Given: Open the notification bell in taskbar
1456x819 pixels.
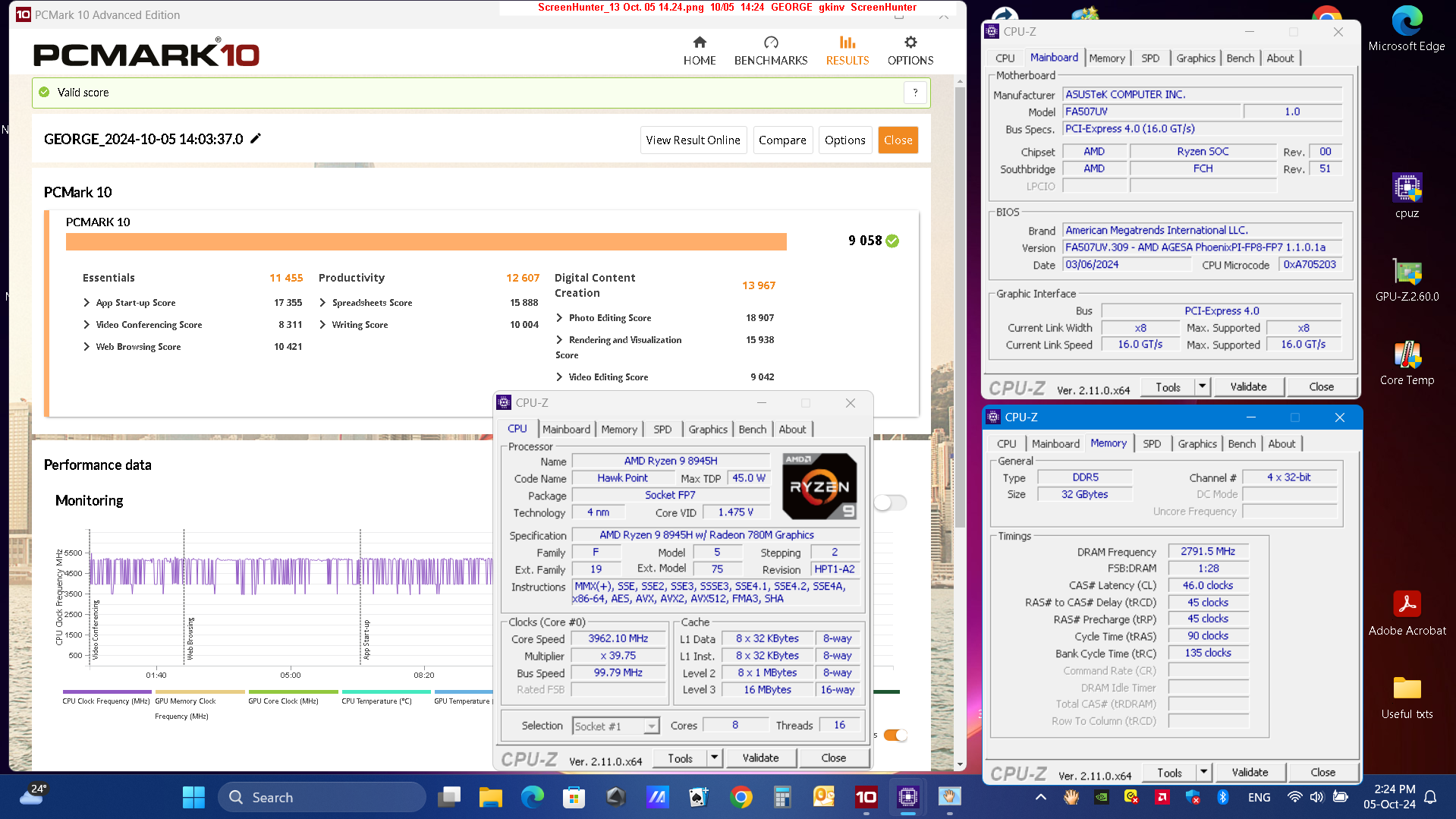Looking at the screenshot, I should [1429, 797].
